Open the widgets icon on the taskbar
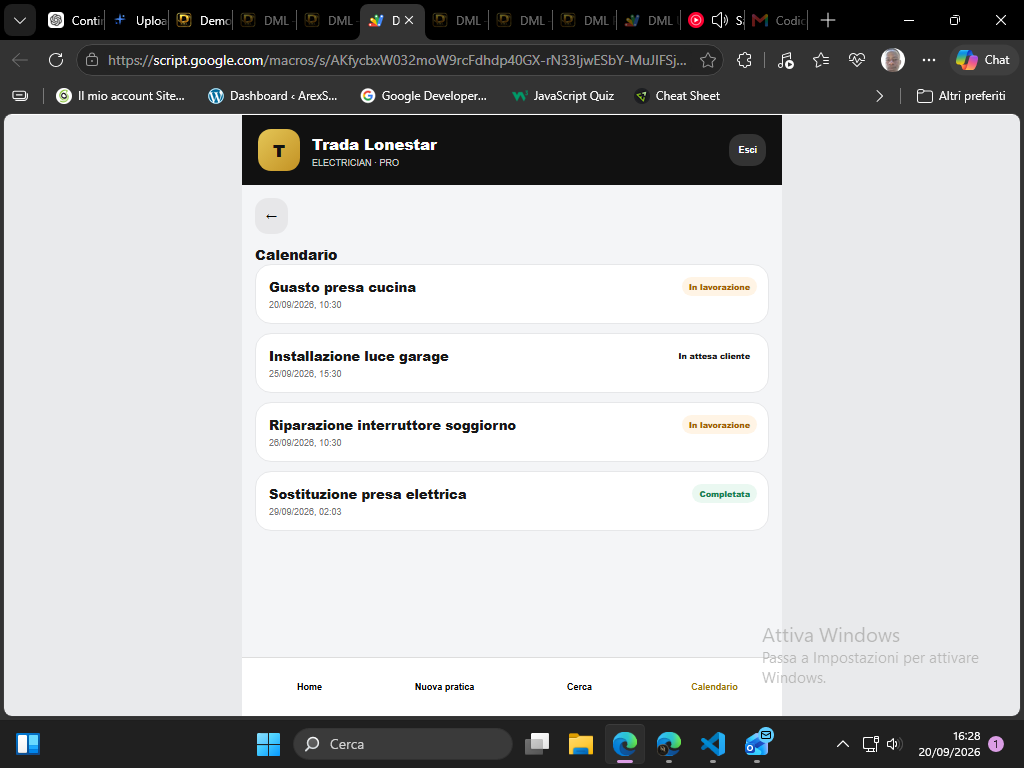 tap(28, 744)
